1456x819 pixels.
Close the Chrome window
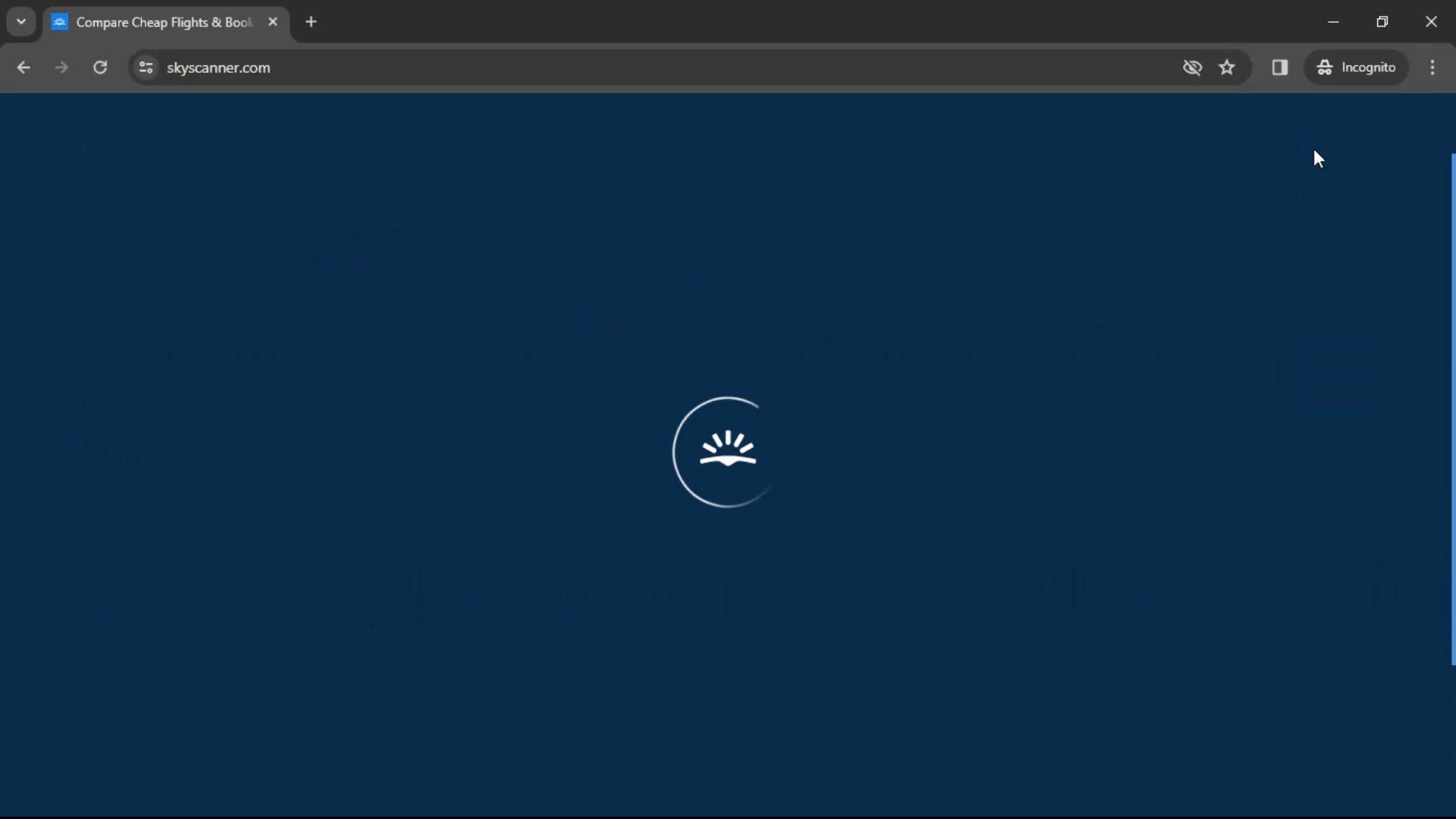1431,22
